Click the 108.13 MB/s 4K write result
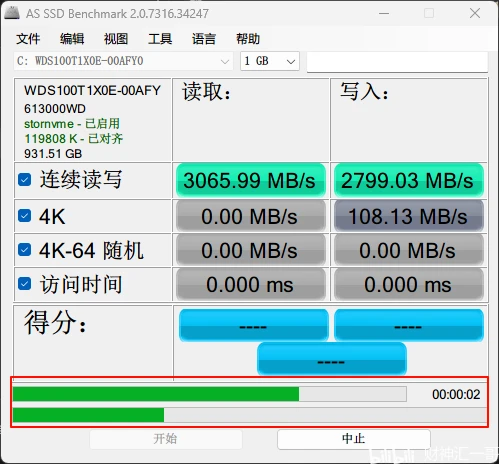This screenshot has width=499, height=464. point(409,216)
